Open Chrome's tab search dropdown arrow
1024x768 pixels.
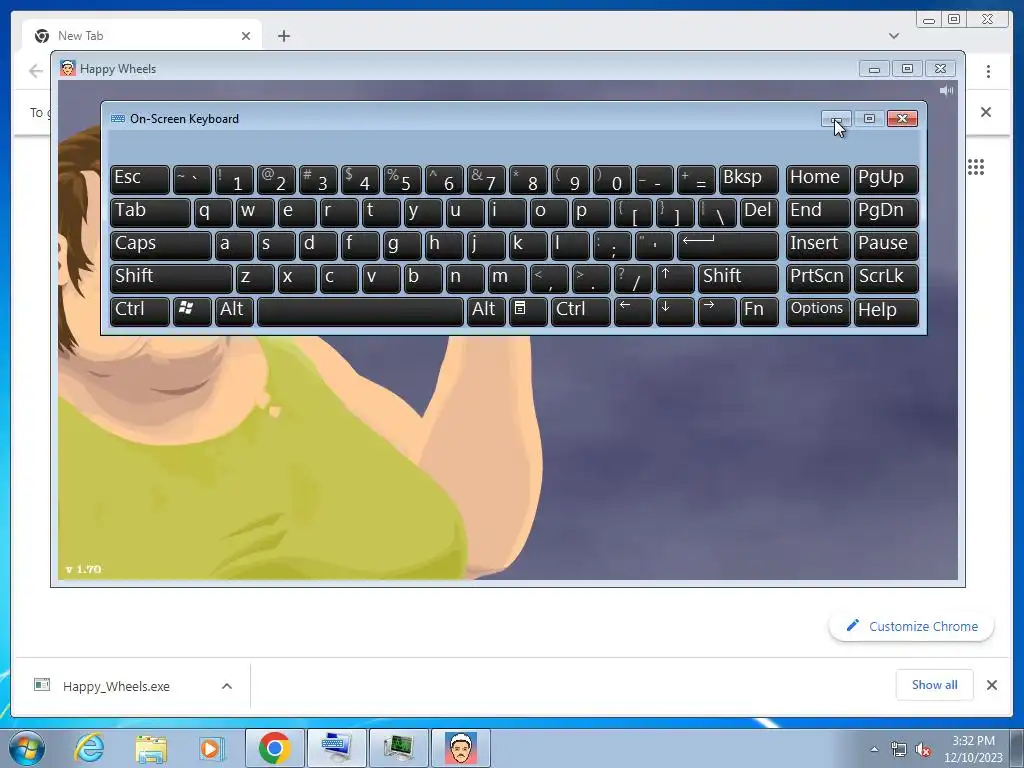(893, 36)
